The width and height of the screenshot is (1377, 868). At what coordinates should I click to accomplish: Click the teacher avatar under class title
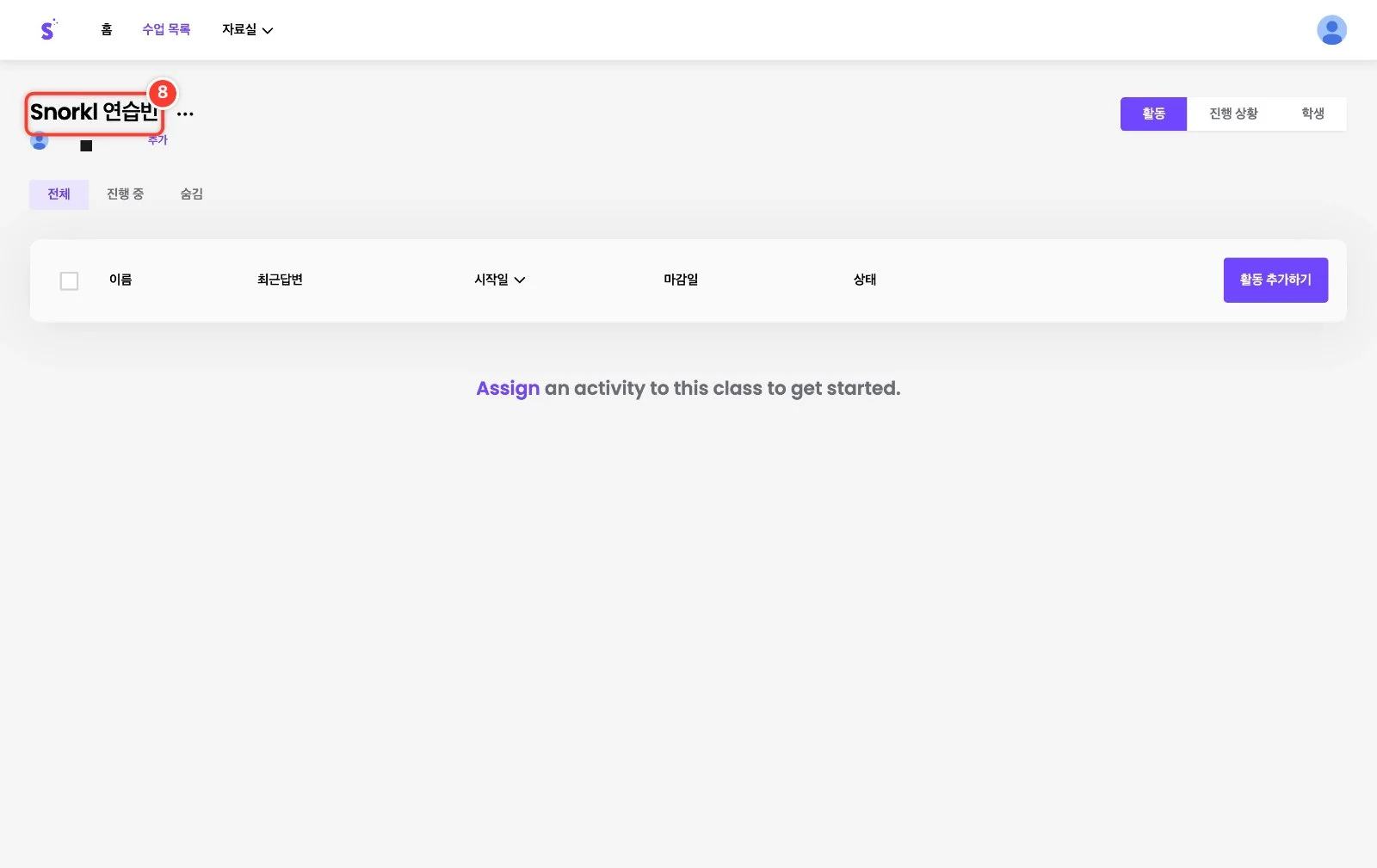pos(40,142)
